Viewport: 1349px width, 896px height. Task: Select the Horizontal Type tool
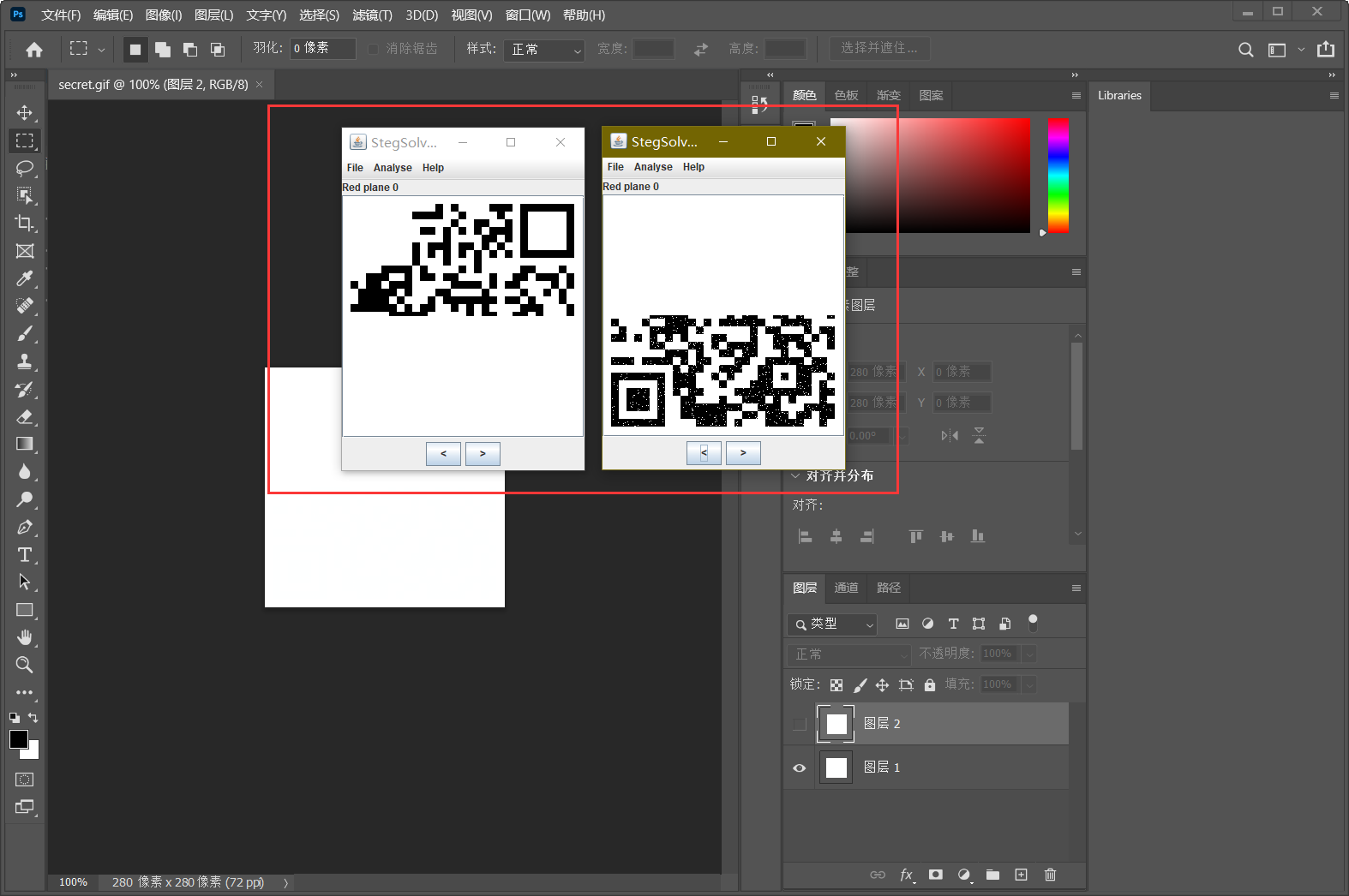25,554
